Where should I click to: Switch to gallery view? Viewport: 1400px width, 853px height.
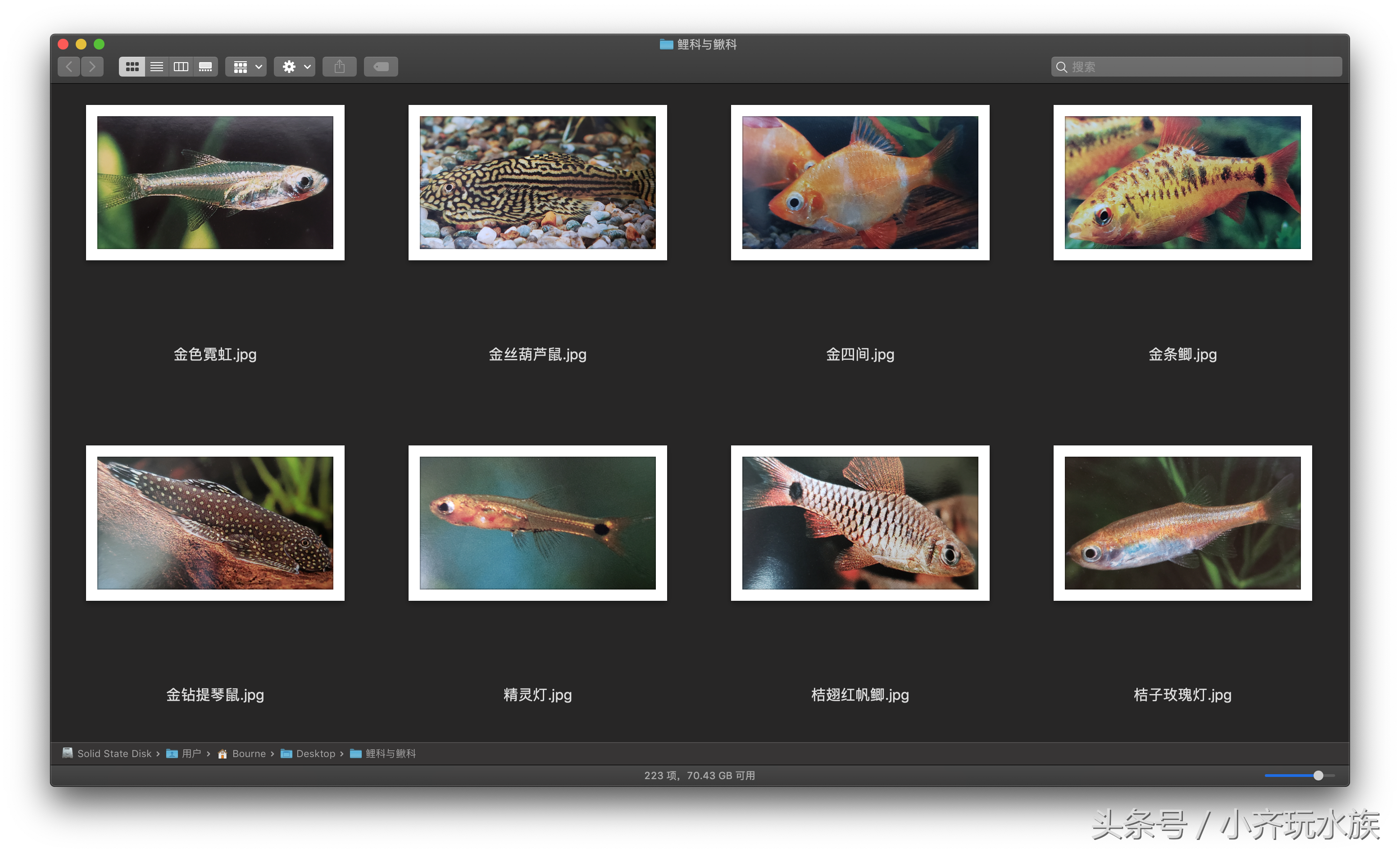point(206,67)
